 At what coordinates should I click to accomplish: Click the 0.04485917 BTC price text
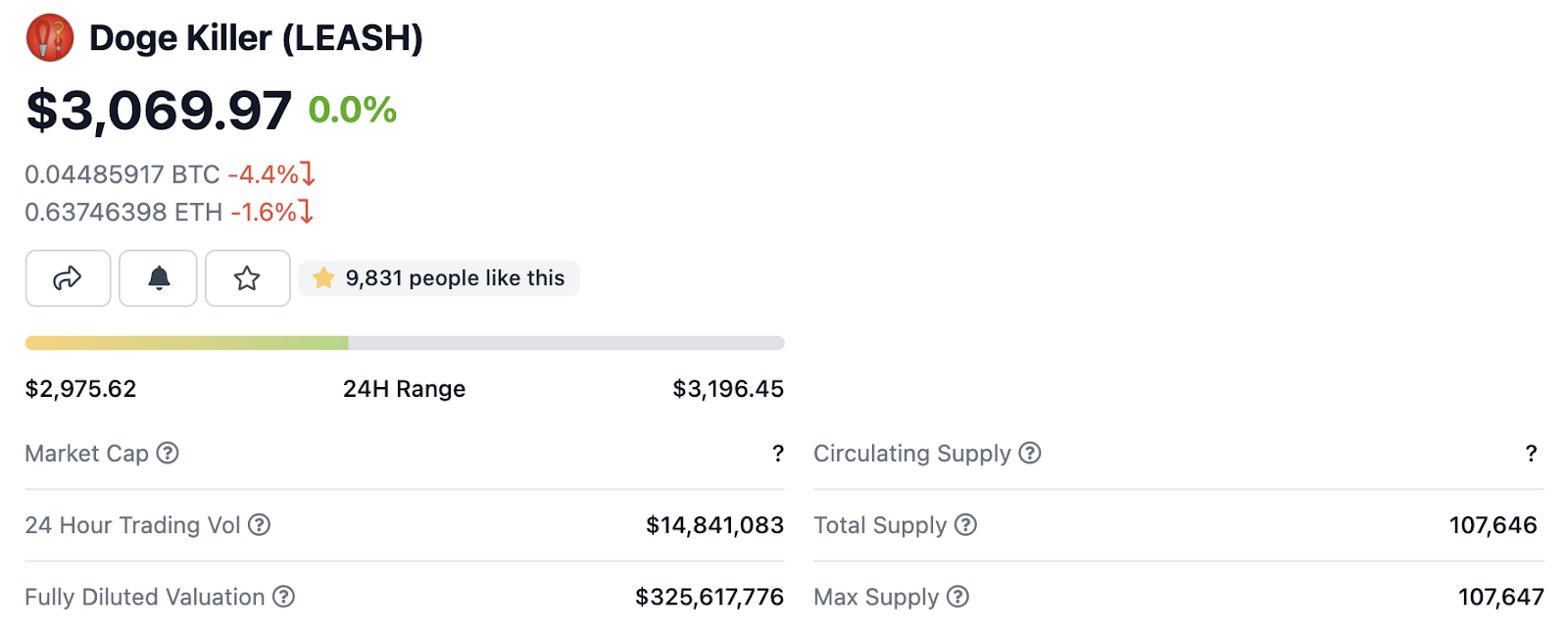[x=122, y=174]
